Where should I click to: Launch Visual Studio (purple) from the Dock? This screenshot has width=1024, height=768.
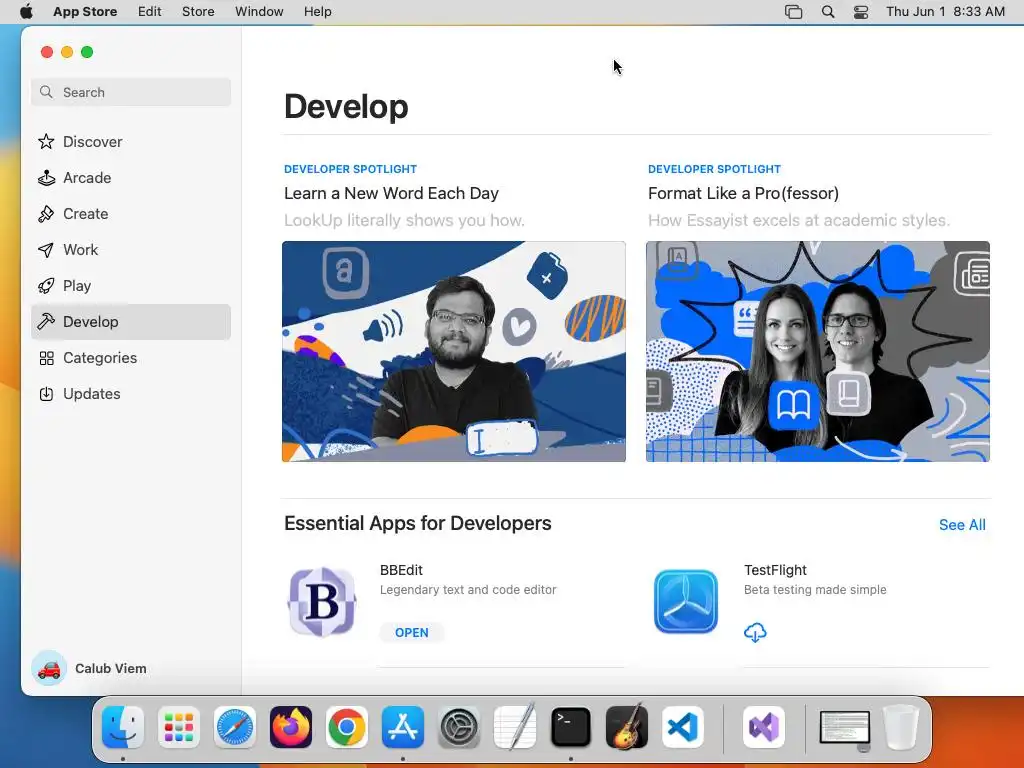coord(764,727)
